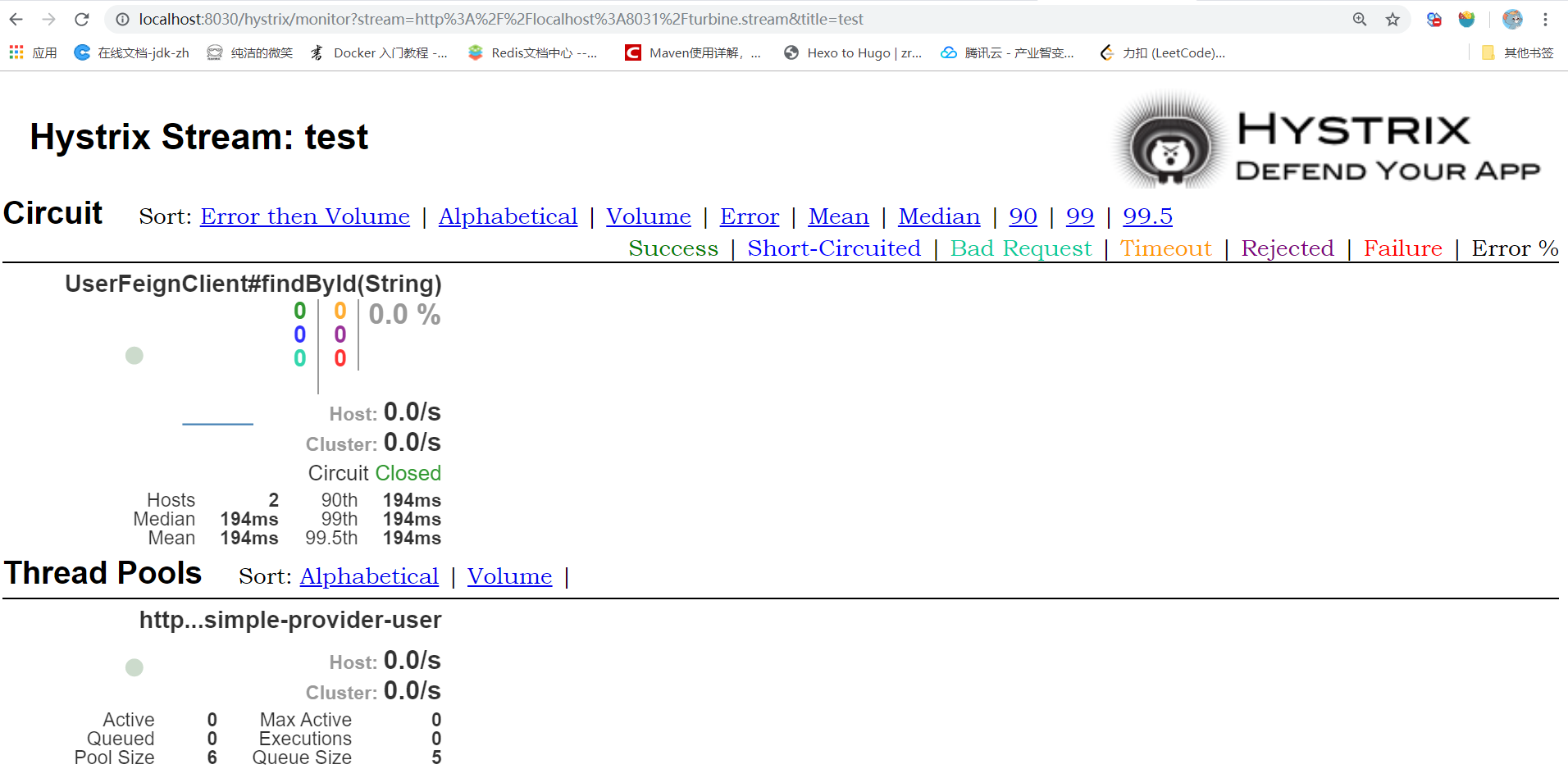1568x778 pixels.
Task: Open Chrome three-dot menu
Action: (x=1545, y=19)
